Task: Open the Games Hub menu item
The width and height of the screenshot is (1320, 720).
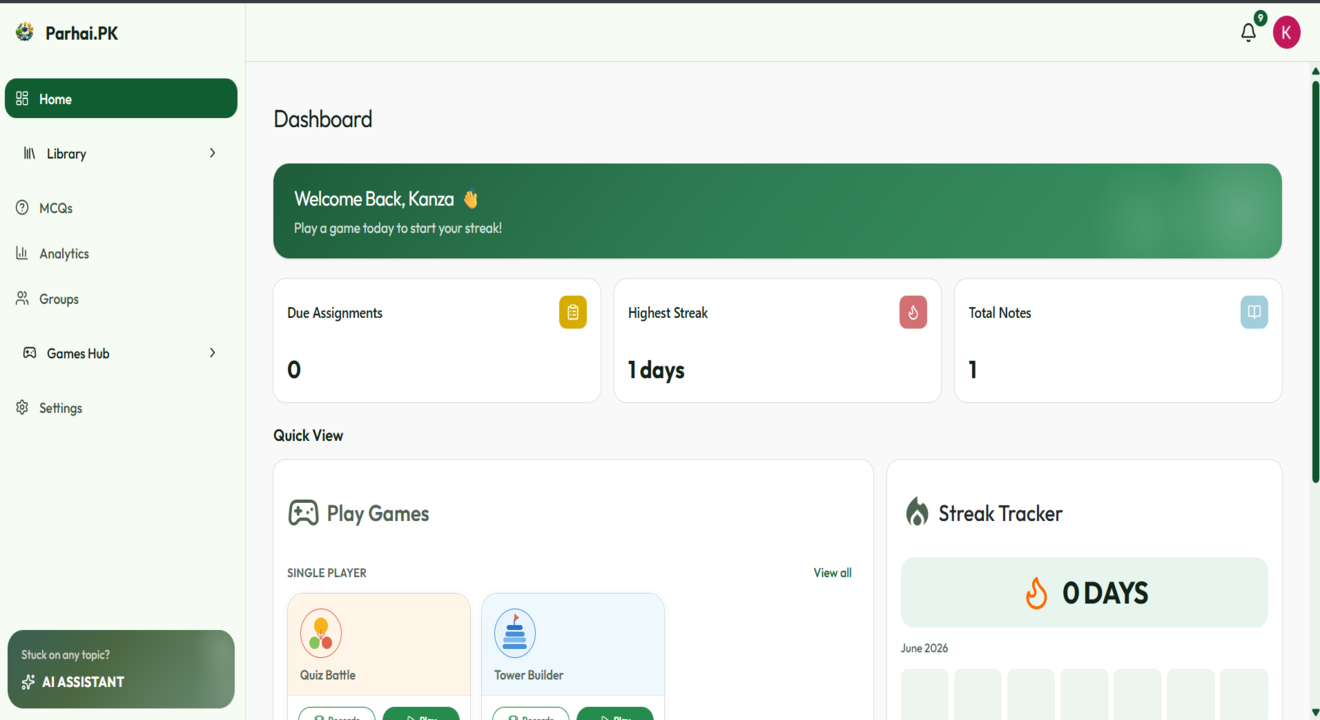Action: point(121,353)
